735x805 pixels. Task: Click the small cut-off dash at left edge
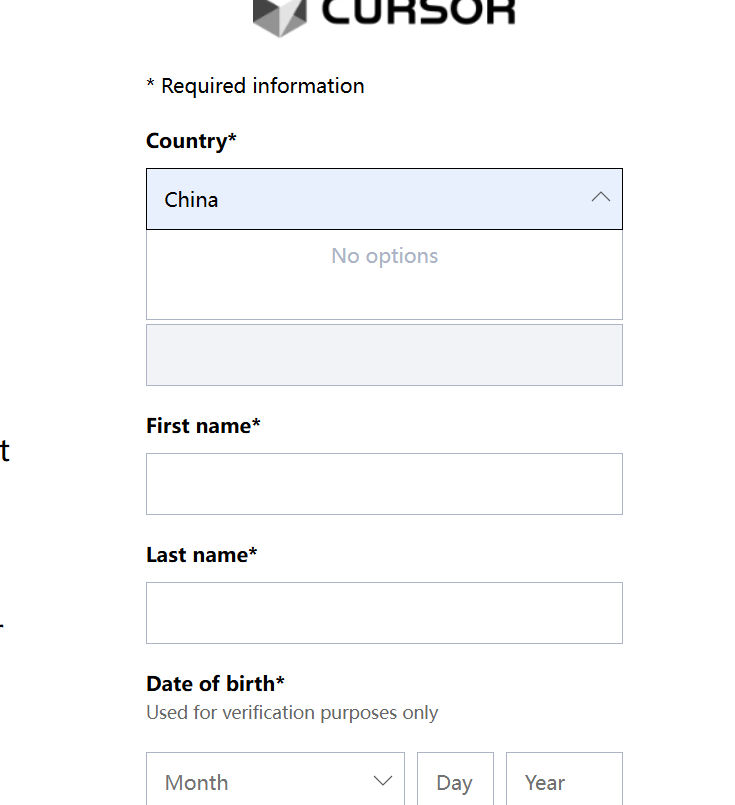pos(2,627)
